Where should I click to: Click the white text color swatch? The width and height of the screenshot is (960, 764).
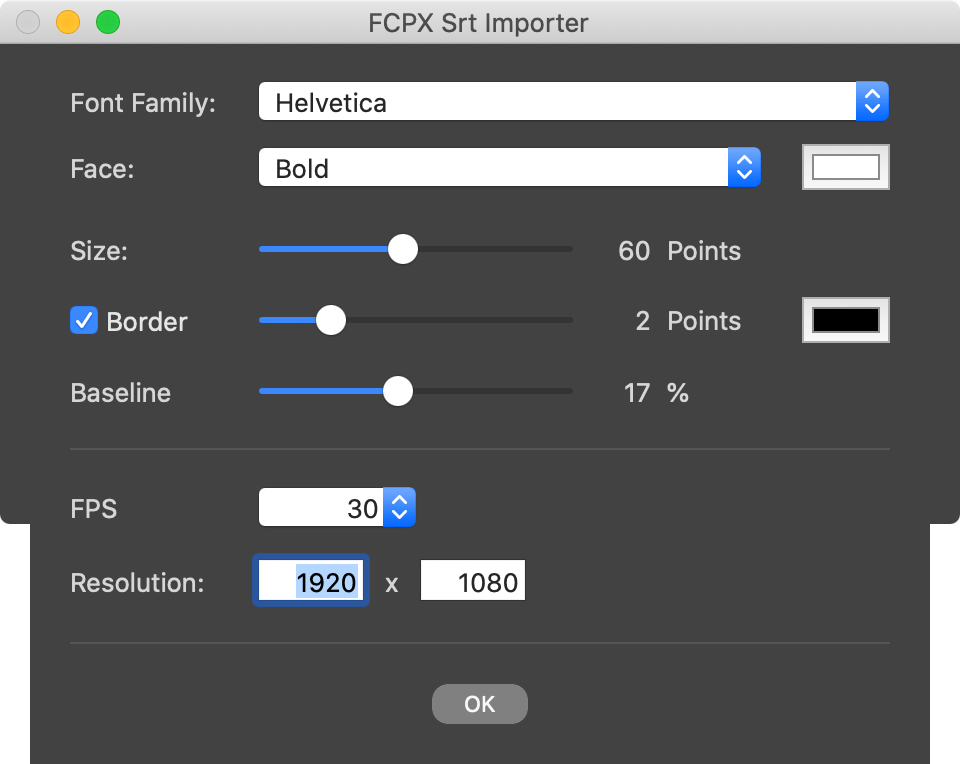[845, 168]
